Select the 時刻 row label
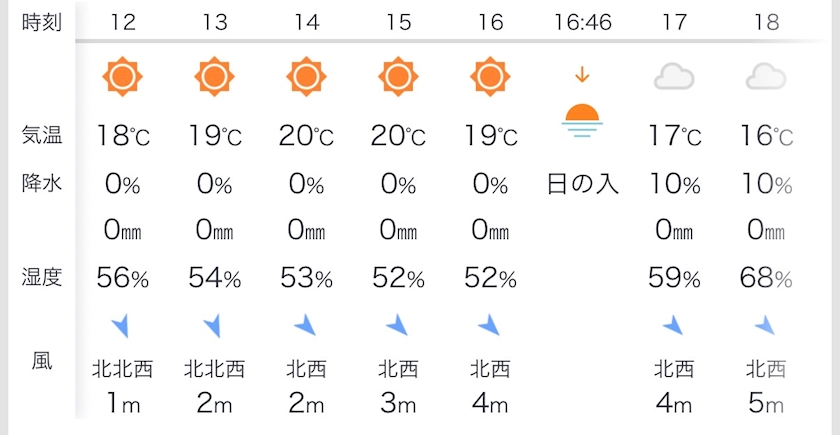The height and width of the screenshot is (435, 840). click(42, 22)
